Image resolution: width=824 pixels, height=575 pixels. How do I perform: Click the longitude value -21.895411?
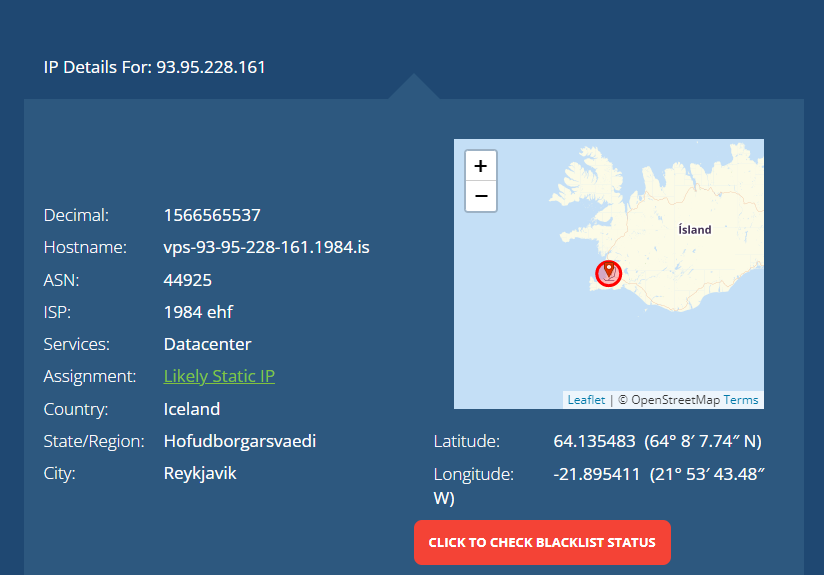597,474
